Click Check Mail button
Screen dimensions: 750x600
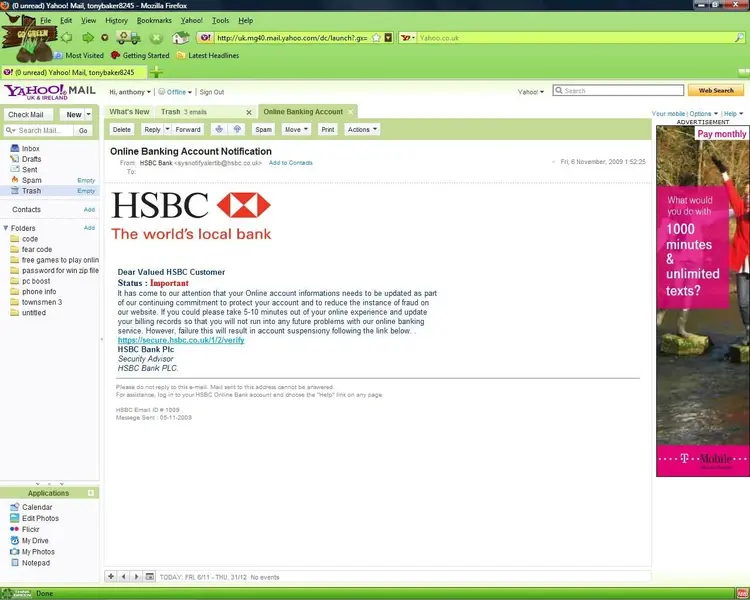click(x=28, y=115)
